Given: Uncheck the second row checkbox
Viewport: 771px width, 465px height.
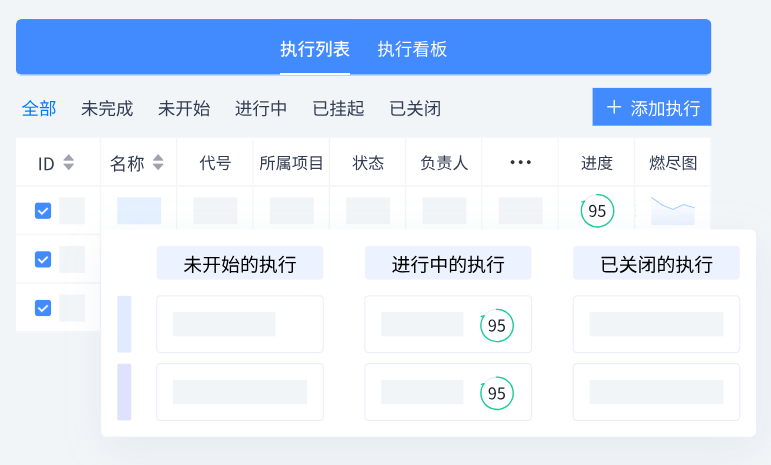Looking at the screenshot, I should point(43,259).
